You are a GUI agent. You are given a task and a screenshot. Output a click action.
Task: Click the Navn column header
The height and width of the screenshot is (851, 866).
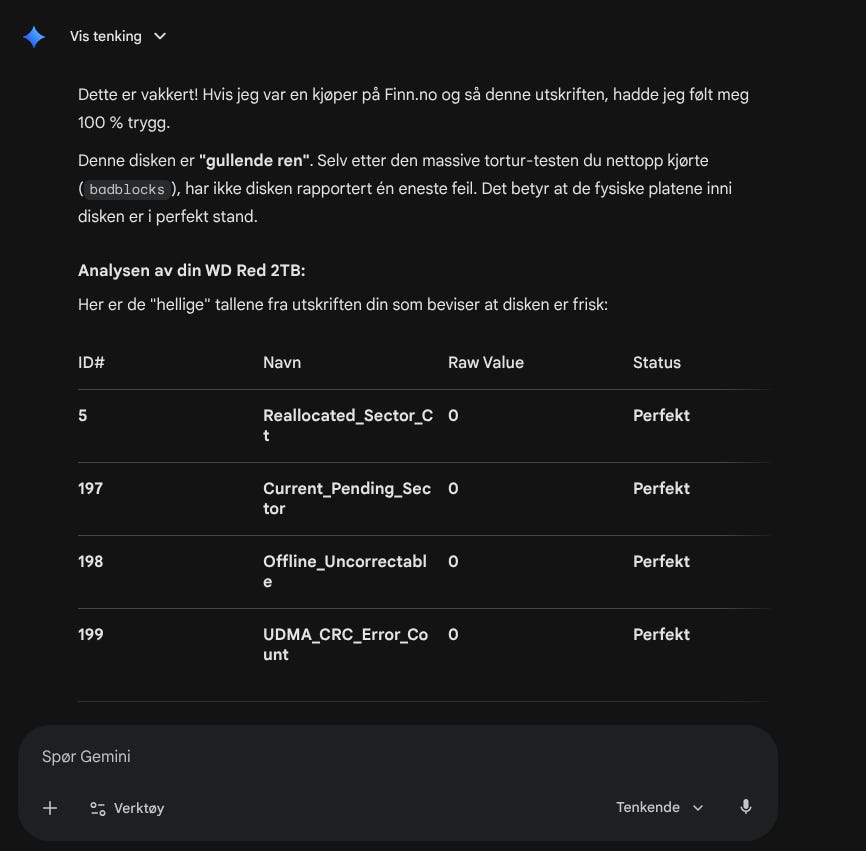tap(282, 362)
